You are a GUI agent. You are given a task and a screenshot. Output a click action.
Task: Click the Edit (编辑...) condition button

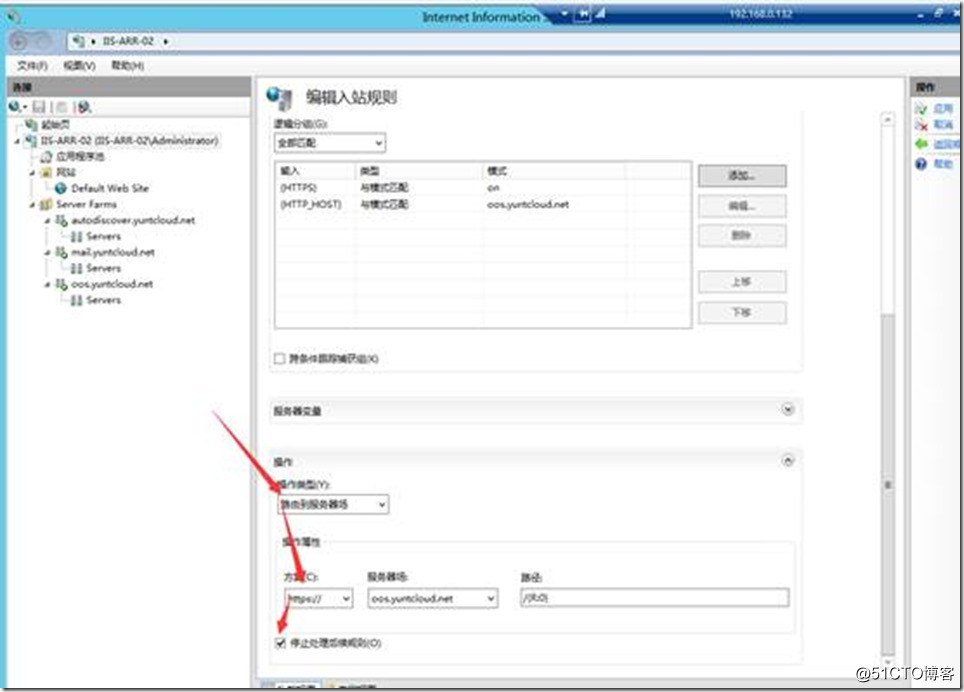[x=742, y=206]
